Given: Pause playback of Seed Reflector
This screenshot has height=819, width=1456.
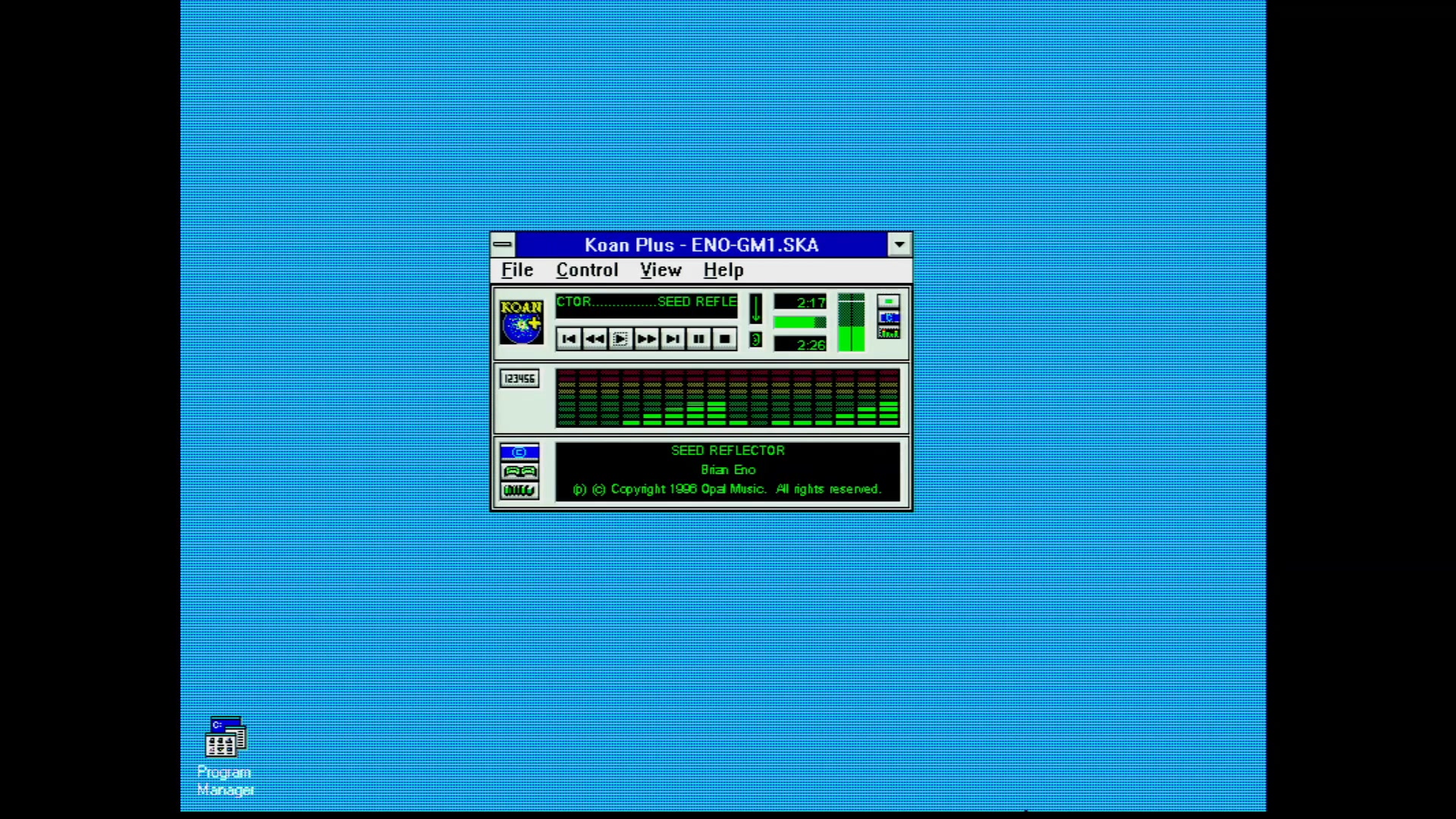Looking at the screenshot, I should pos(698,339).
